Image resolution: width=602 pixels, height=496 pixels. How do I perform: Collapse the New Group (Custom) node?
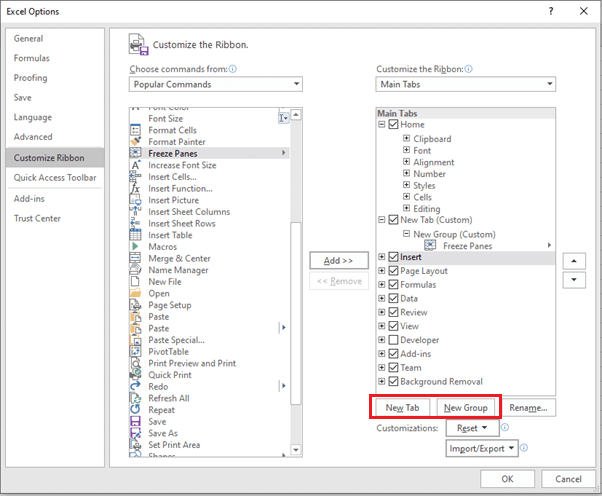[406, 233]
